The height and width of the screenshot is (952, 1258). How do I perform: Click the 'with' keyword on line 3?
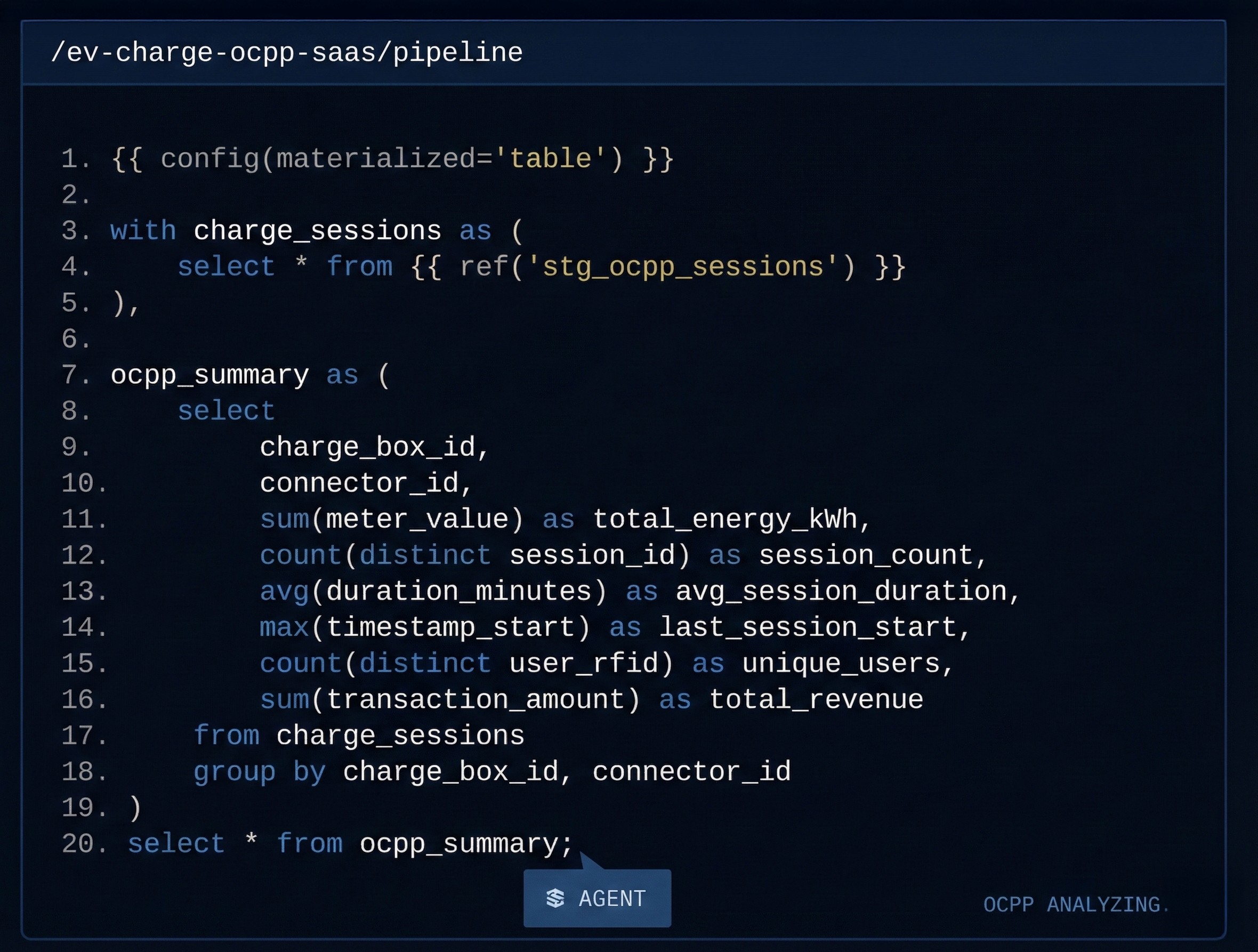(143, 231)
